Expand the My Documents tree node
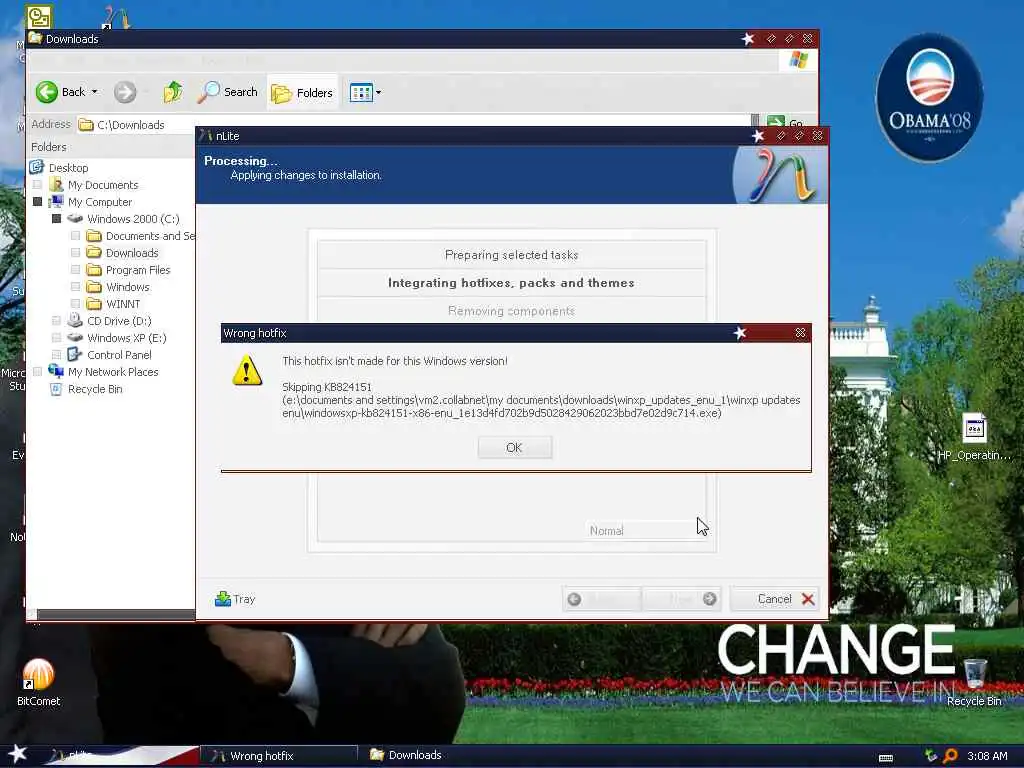The width and height of the screenshot is (1024, 768). coord(37,185)
